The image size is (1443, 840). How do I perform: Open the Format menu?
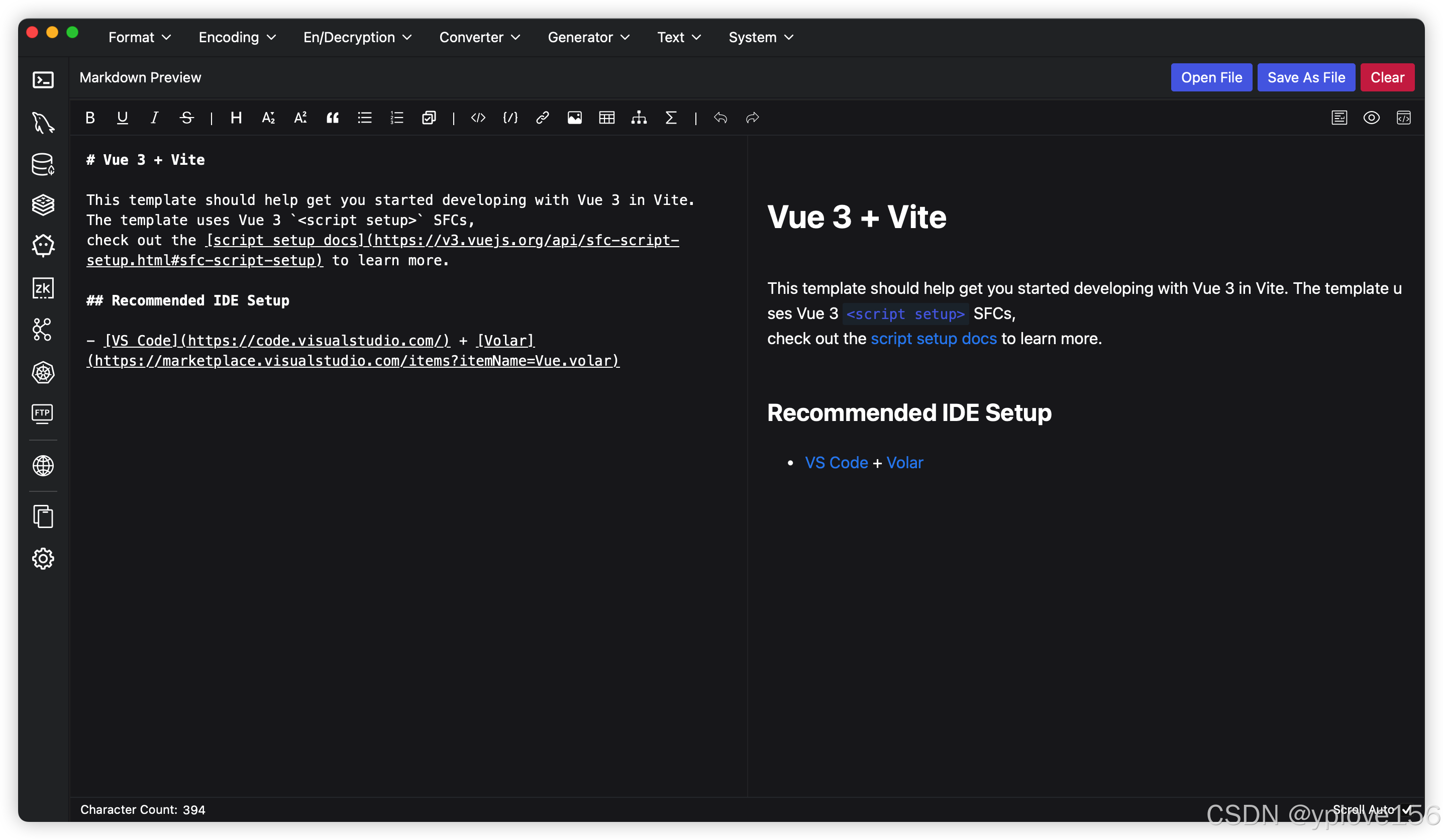coord(140,37)
